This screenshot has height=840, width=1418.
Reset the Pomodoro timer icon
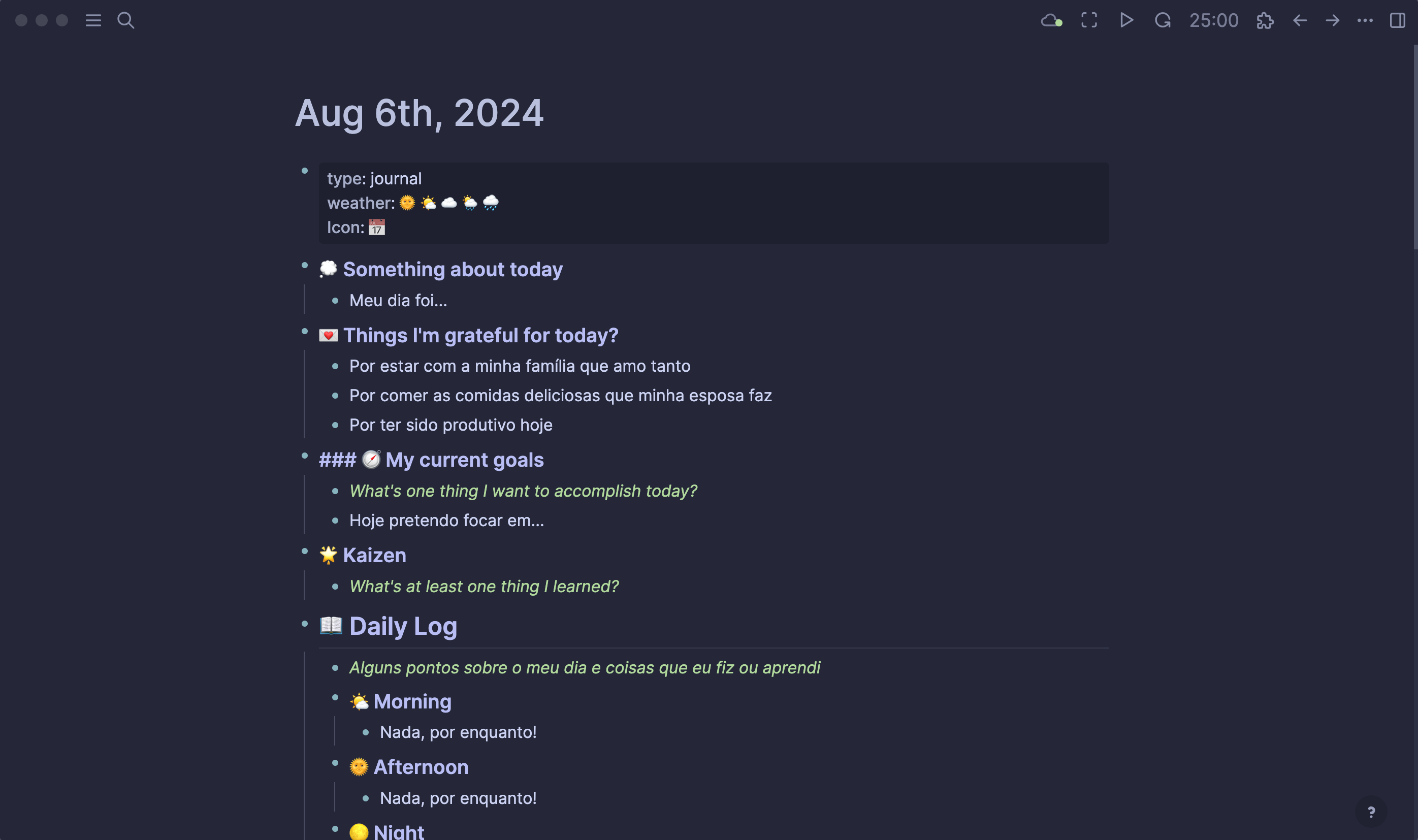point(1163,20)
